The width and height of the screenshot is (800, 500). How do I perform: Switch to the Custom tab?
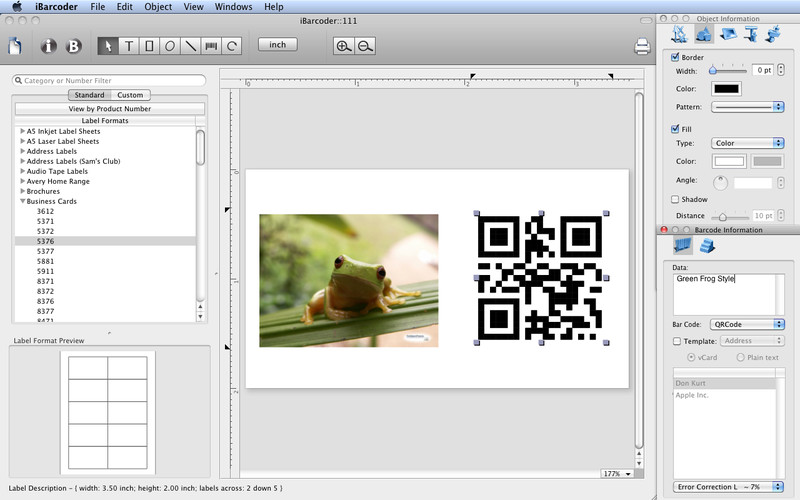130,95
